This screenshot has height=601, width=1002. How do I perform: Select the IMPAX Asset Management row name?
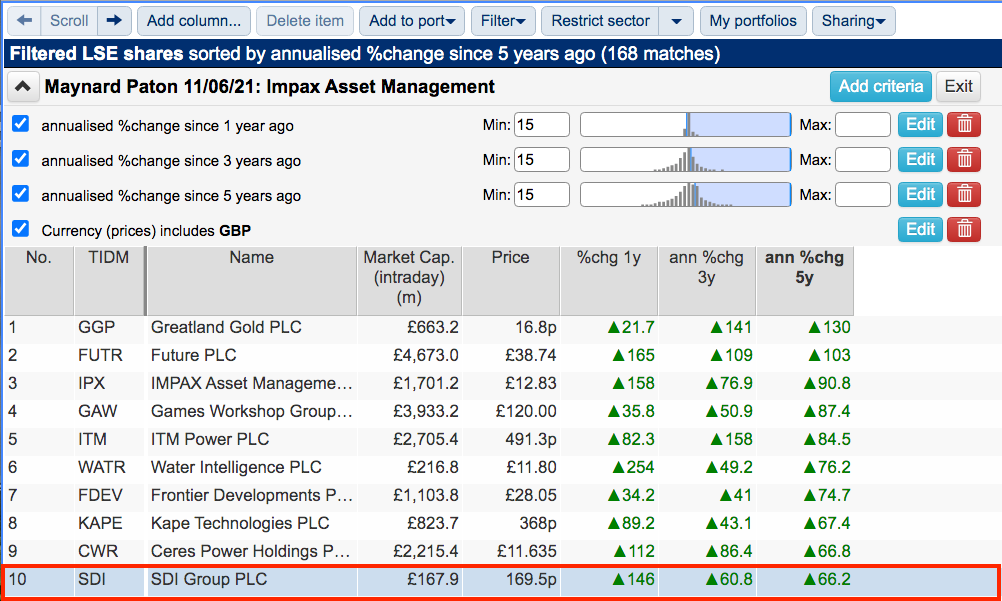click(252, 384)
